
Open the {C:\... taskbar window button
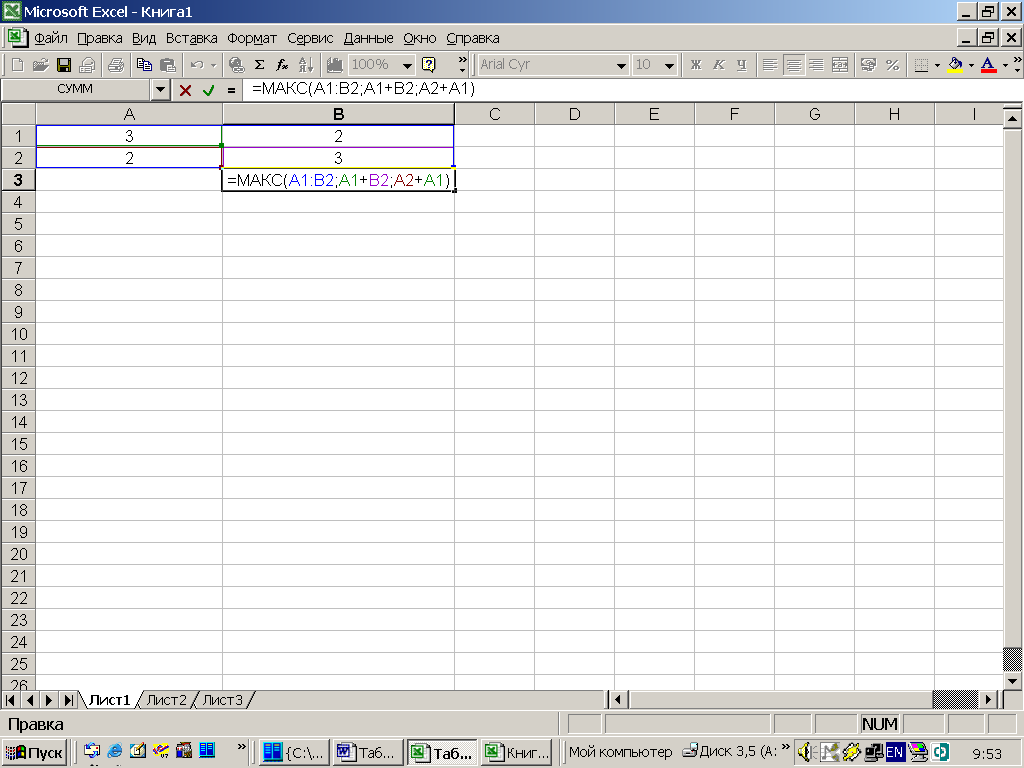[x=294, y=753]
